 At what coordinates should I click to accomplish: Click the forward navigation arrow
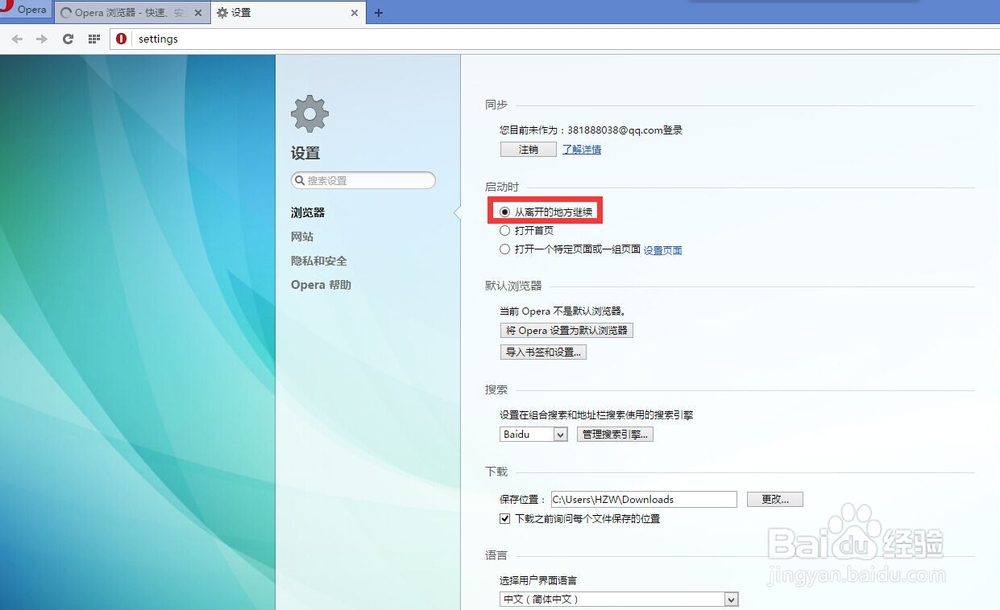41,39
